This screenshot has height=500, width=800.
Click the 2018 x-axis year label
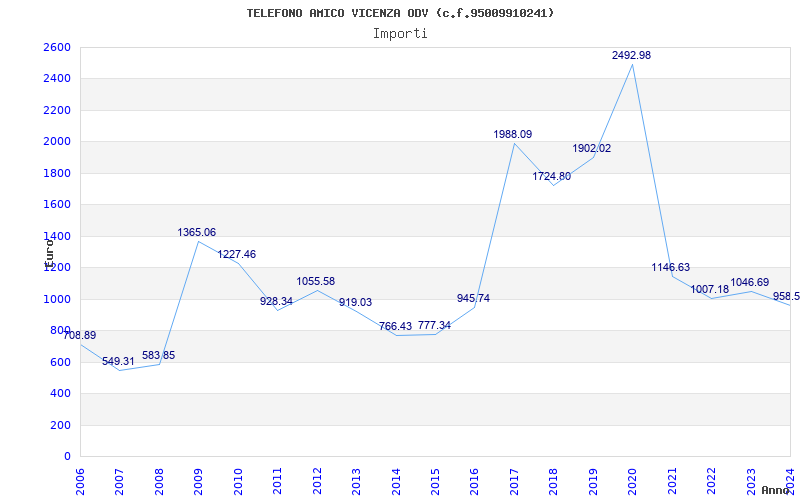click(x=554, y=482)
